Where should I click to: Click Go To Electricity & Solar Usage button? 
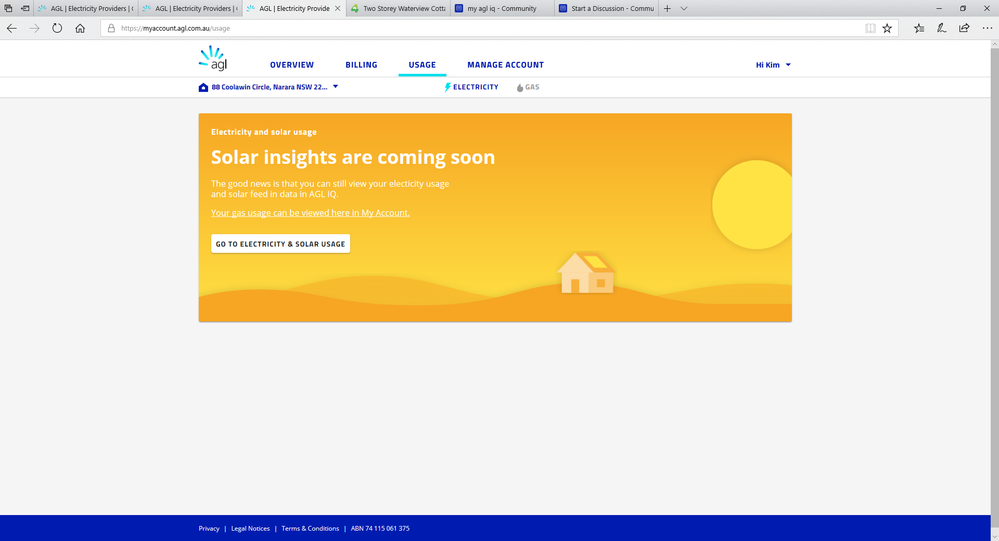pos(280,244)
